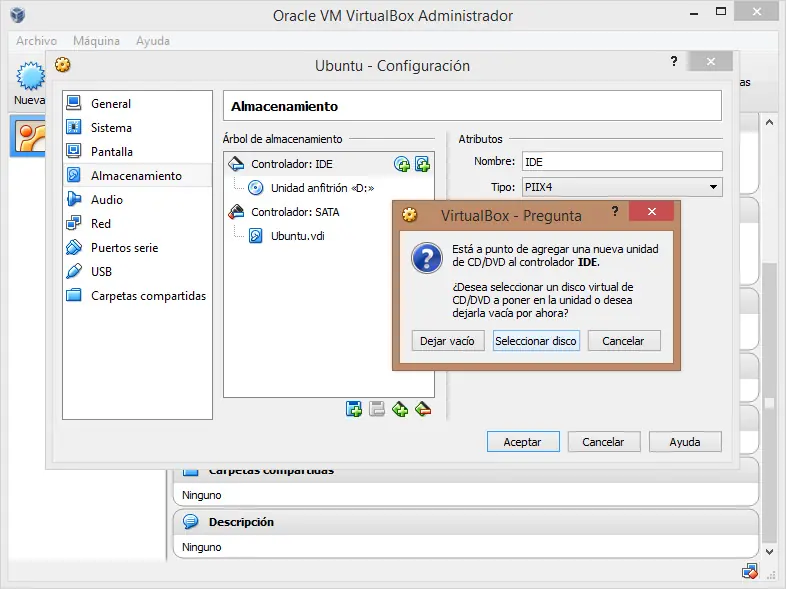Click the General monitor icon

(x=74, y=103)
